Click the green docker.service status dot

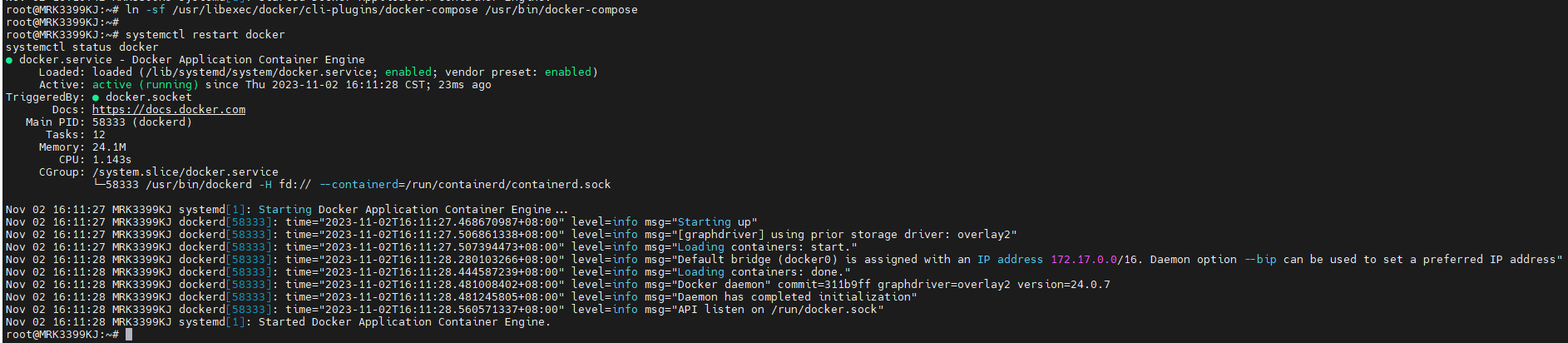9,60
